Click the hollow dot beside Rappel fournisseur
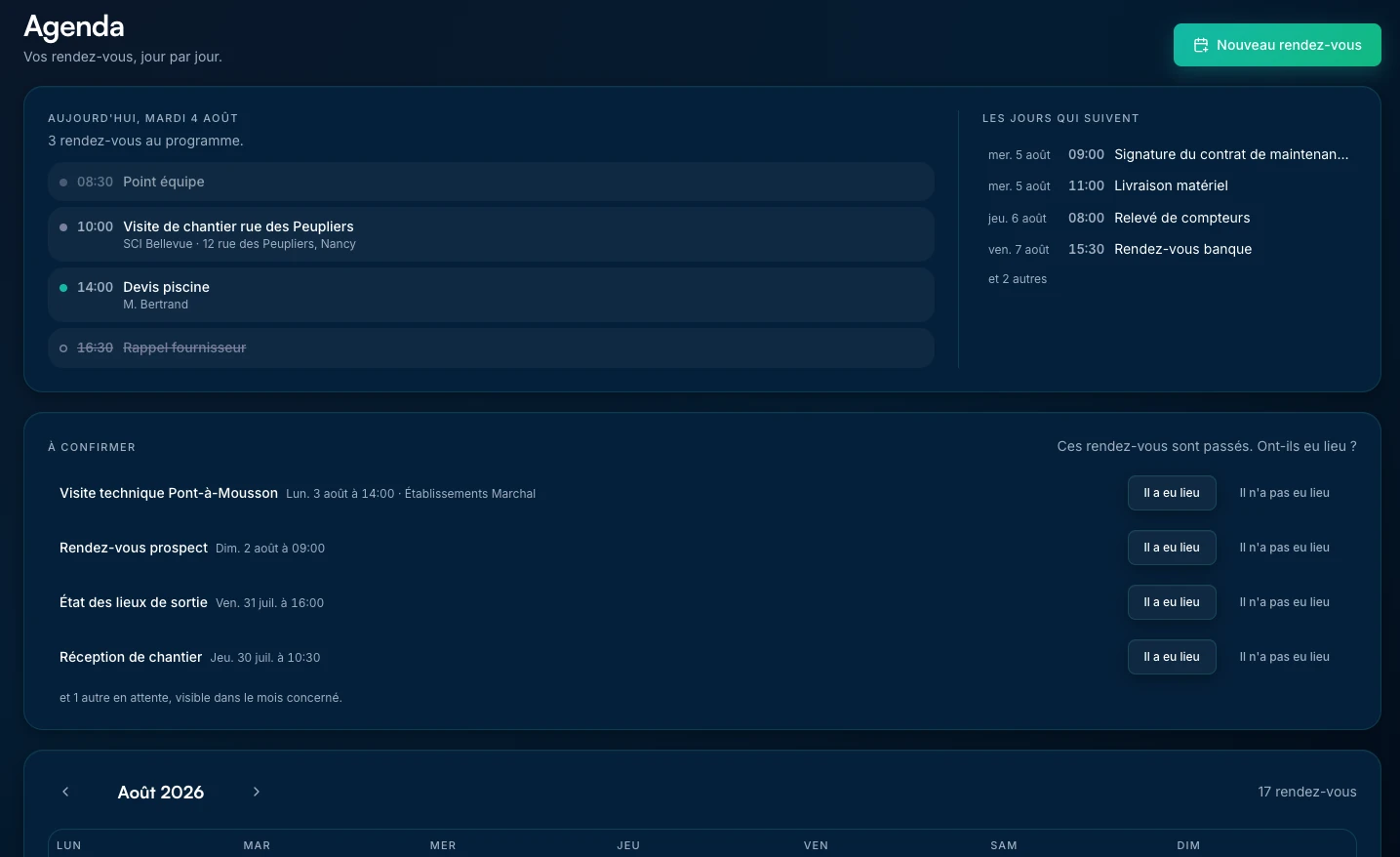 tap(63, 348)
